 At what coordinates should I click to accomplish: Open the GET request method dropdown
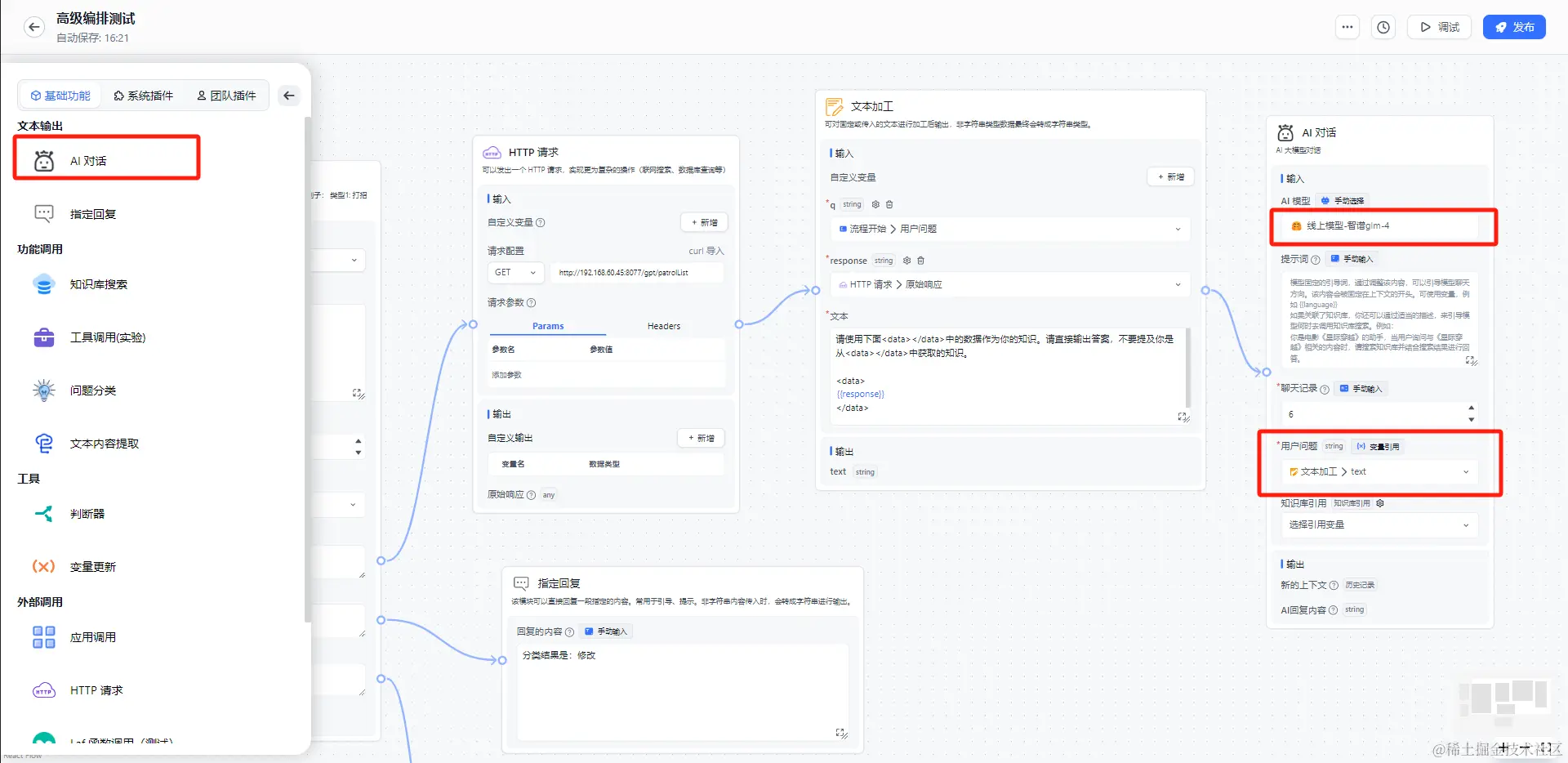point(515,273)
